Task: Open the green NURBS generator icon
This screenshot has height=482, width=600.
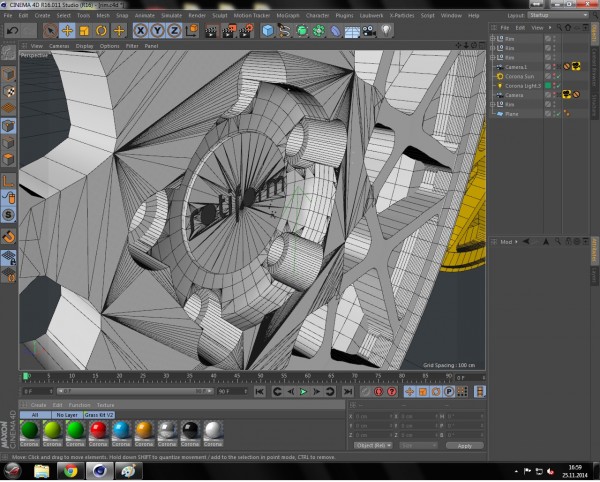Action: click(x=302, y=31)
